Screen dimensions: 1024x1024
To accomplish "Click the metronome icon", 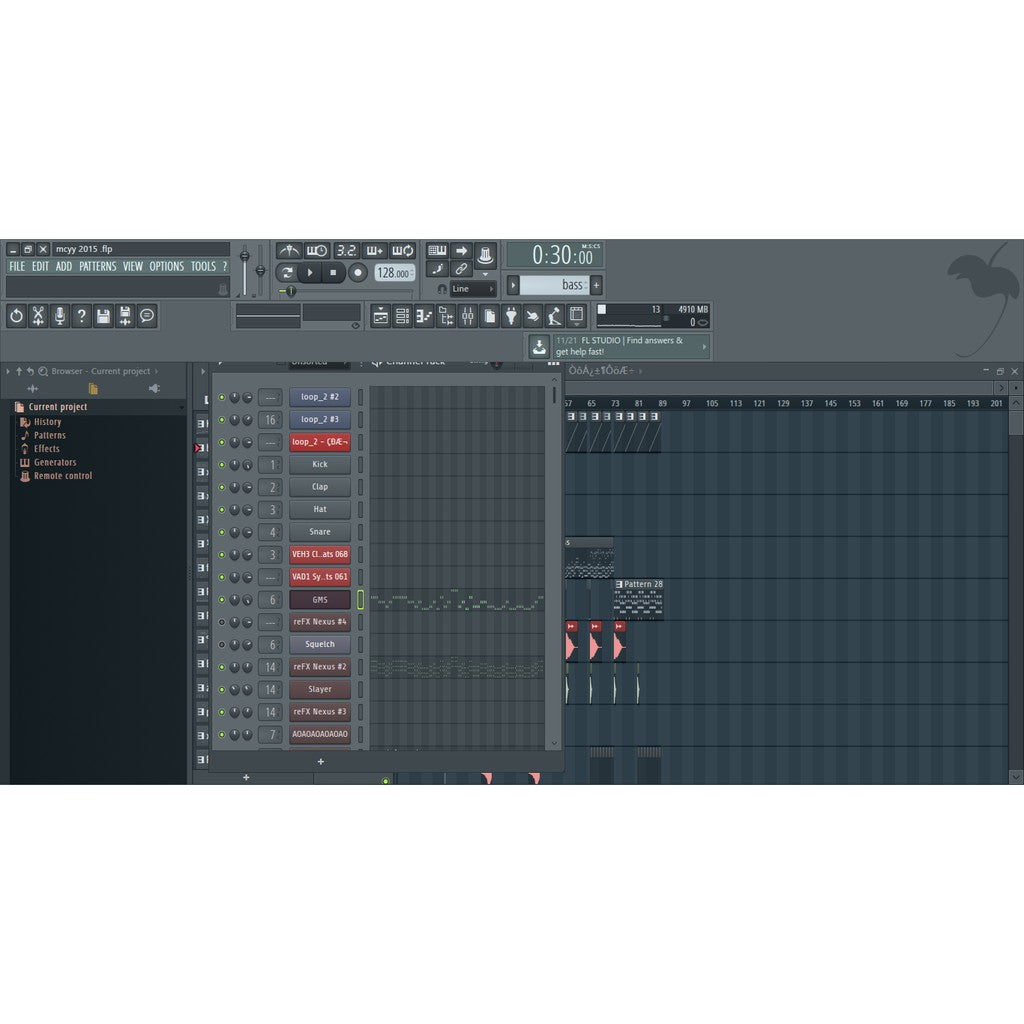I will (x=289, y=250).
